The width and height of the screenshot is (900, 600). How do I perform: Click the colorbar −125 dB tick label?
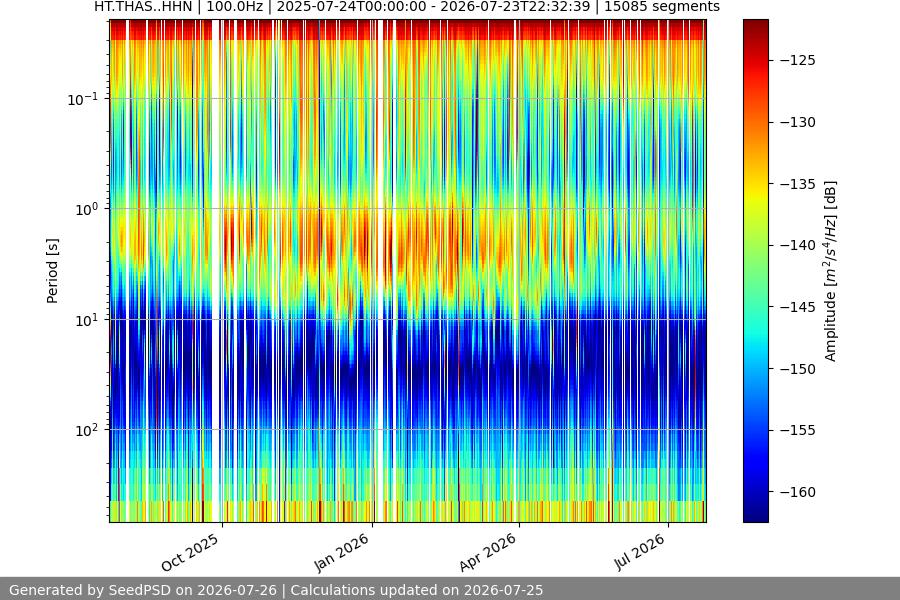(798, 60)
